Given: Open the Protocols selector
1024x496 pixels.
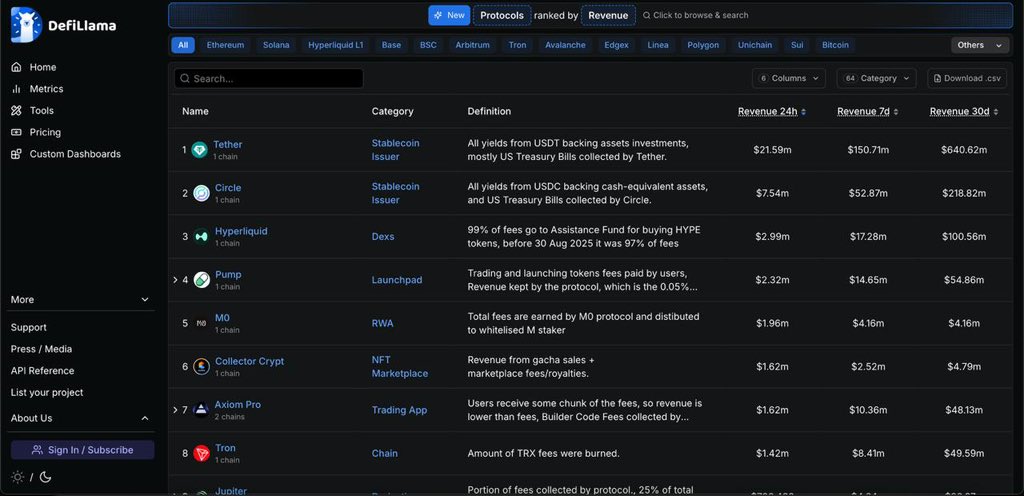Looking at the screenshot, I should coord(502,15).
